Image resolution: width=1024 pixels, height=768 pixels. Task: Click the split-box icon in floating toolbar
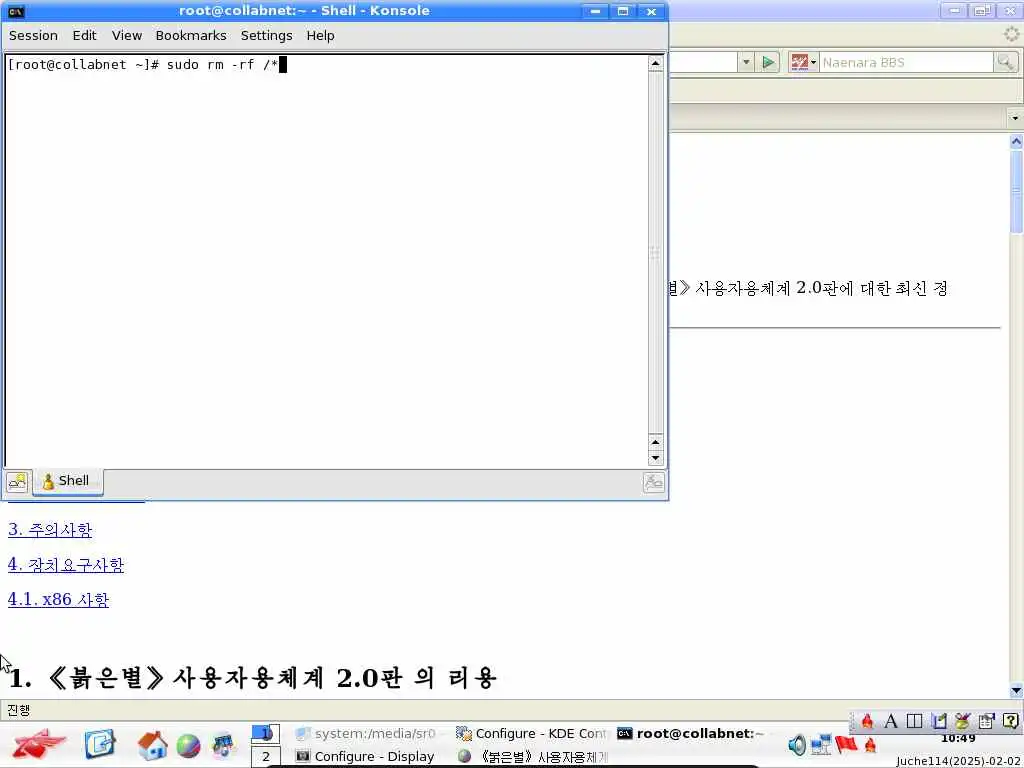914,721
